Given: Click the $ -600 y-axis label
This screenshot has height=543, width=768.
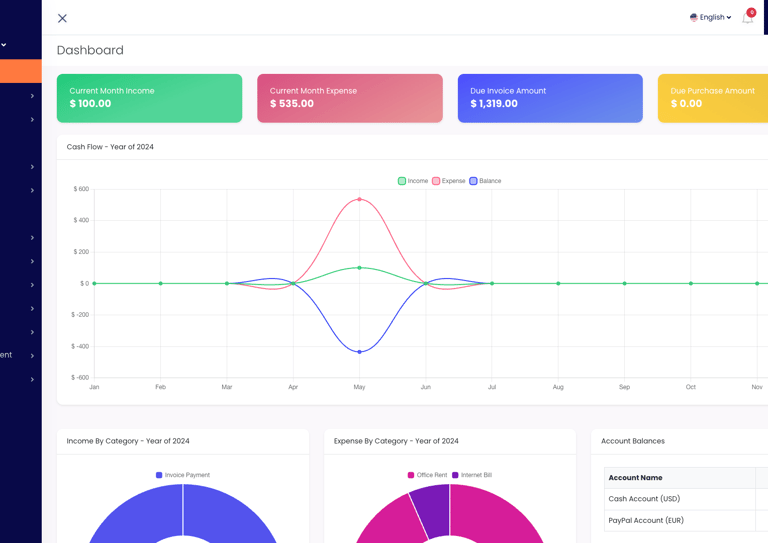Looking at the screenshot, I should point(80,378).
